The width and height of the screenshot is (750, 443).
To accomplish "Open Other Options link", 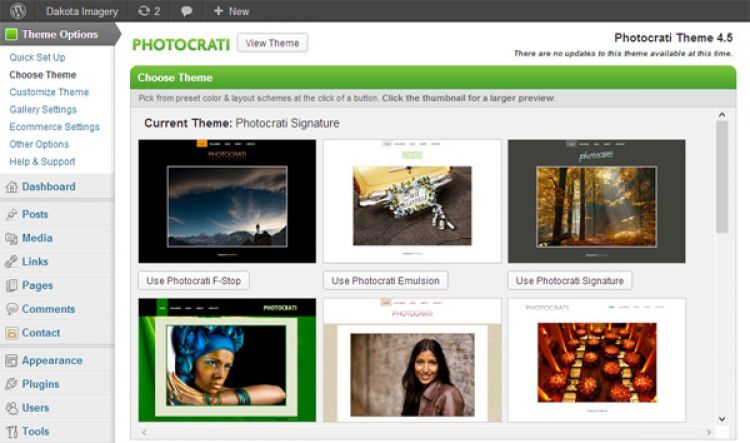I will pyautogui.click(x=39, y=144).
